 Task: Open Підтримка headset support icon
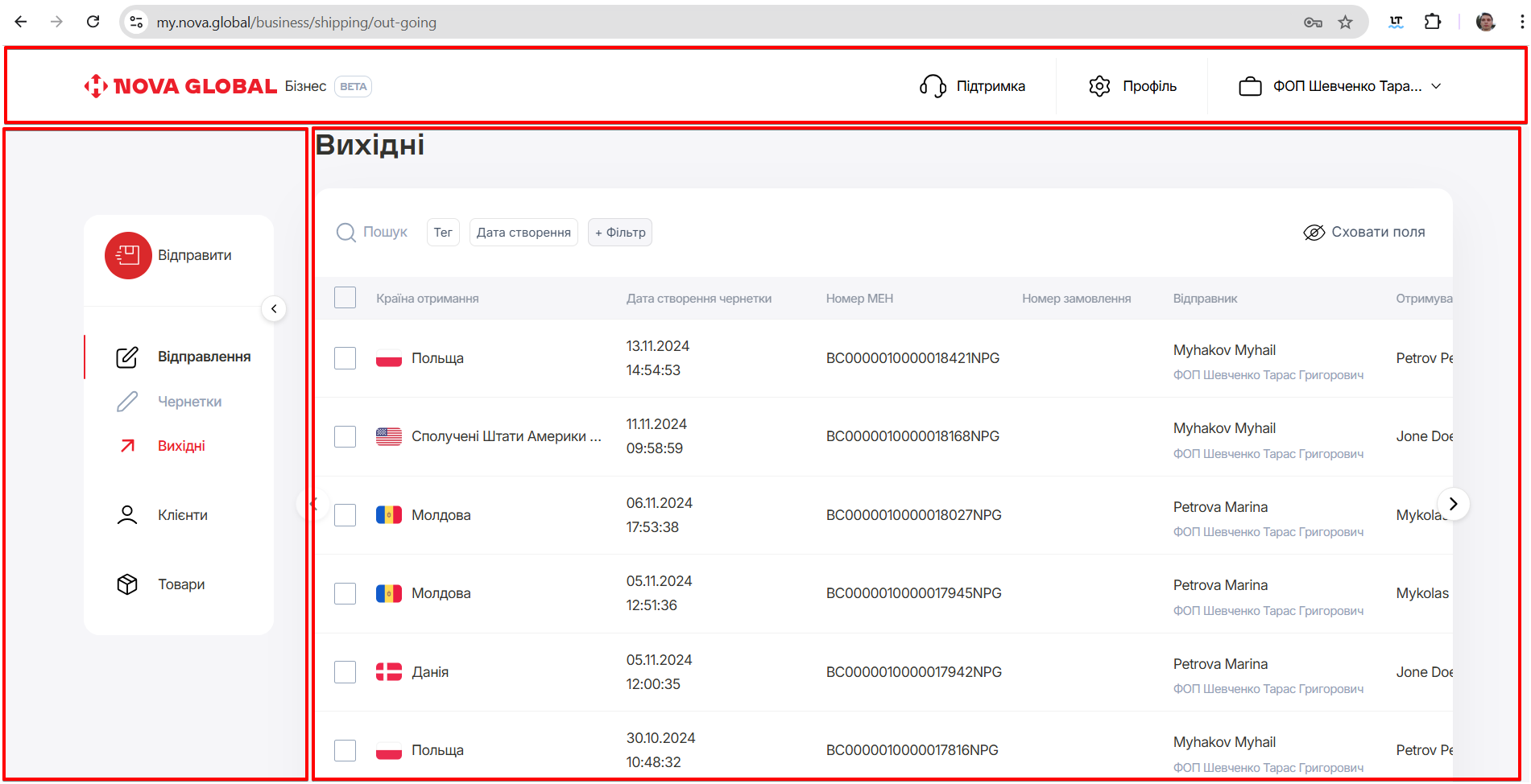933,86
